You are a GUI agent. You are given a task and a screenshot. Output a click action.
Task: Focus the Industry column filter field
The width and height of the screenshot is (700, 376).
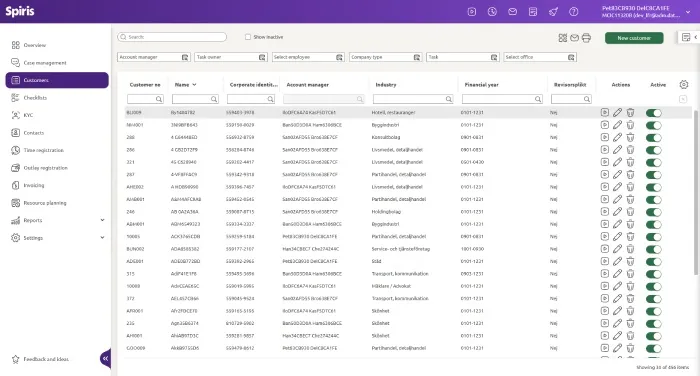(x=413, y=99)
